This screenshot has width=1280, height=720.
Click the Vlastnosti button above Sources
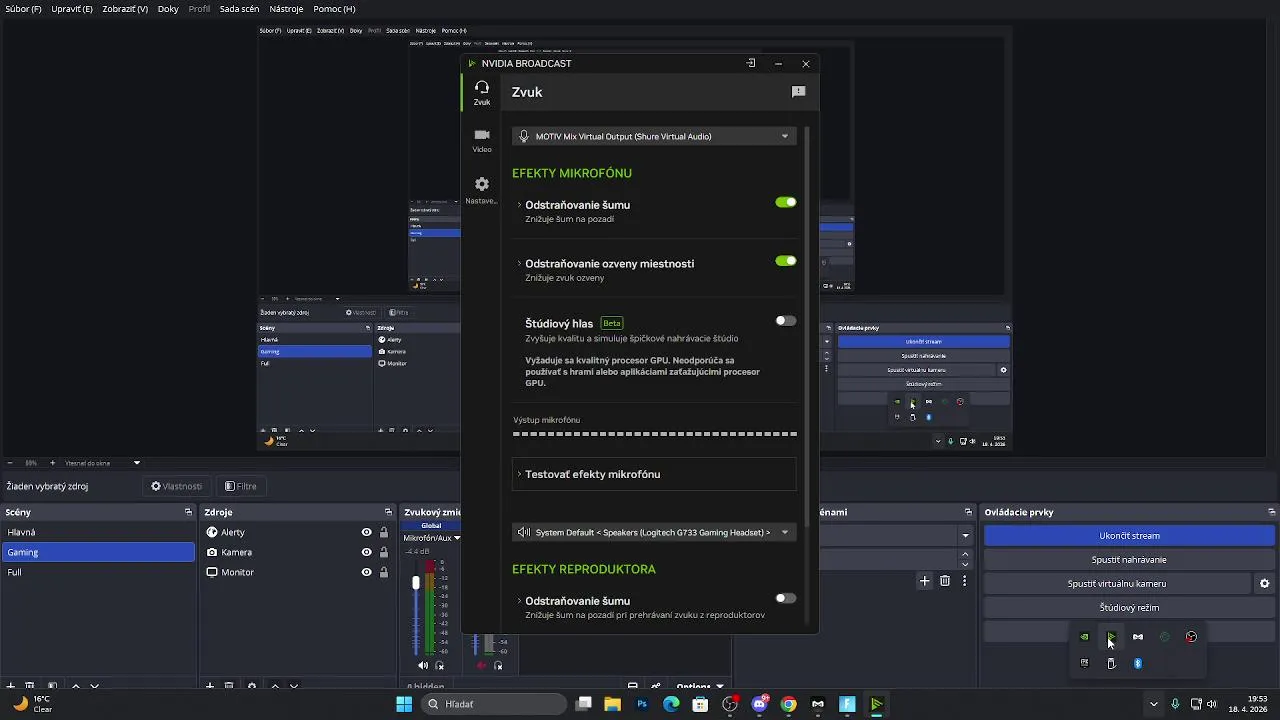176,486
